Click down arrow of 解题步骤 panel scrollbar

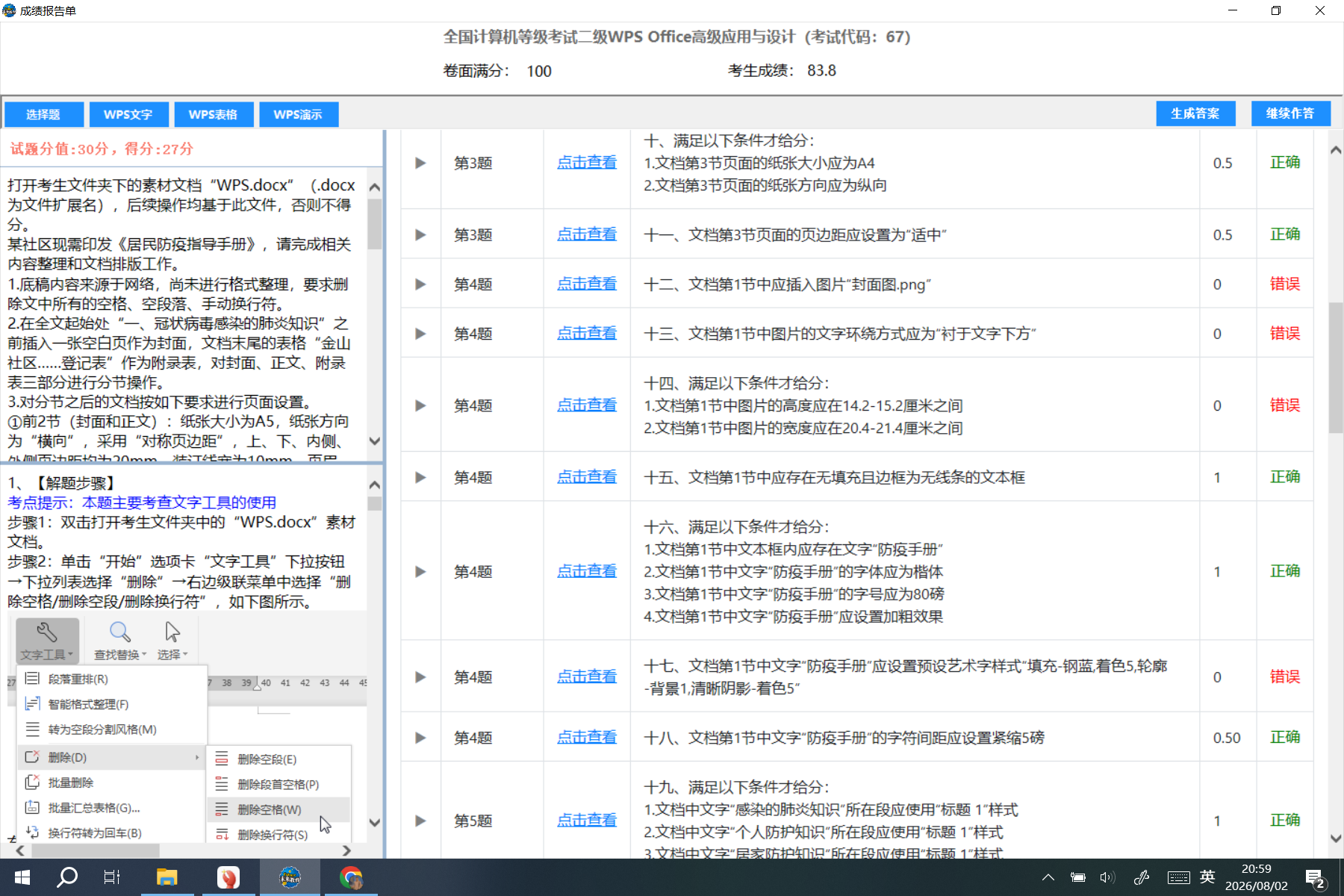[x=375, y=823]
